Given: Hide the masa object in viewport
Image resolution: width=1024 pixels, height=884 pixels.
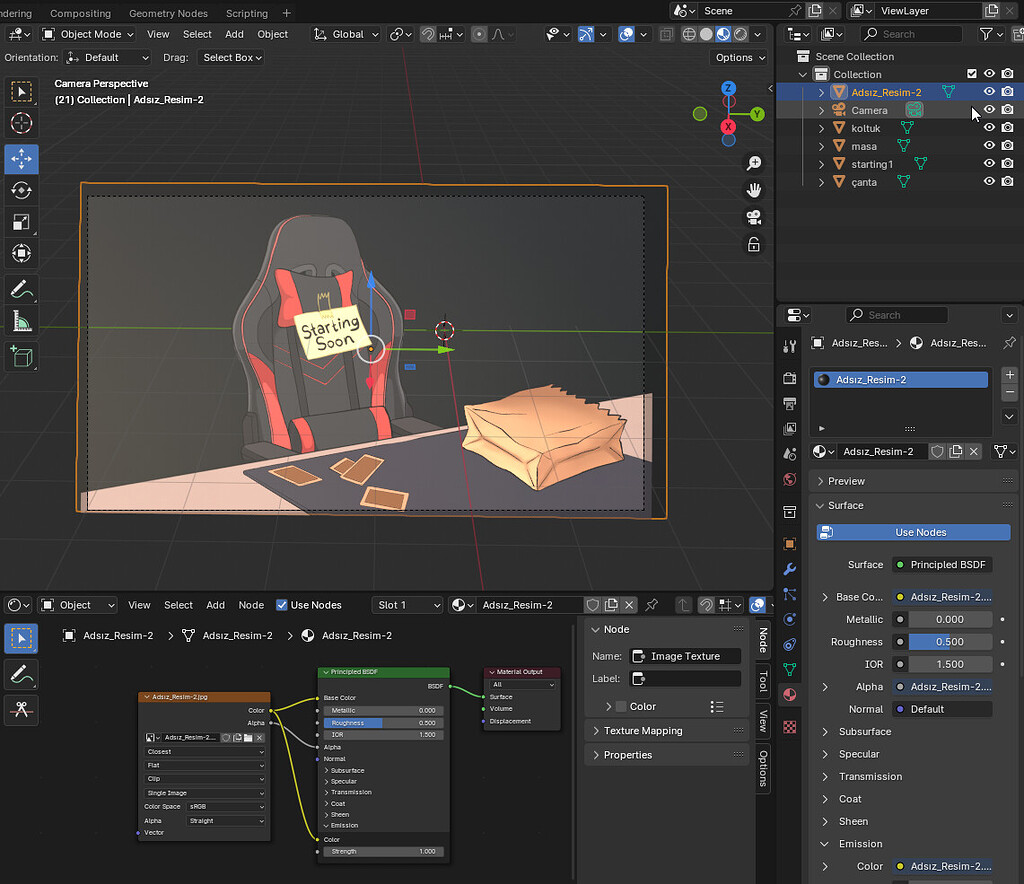Looking at the screenshot, I should (x=989, y=146).
